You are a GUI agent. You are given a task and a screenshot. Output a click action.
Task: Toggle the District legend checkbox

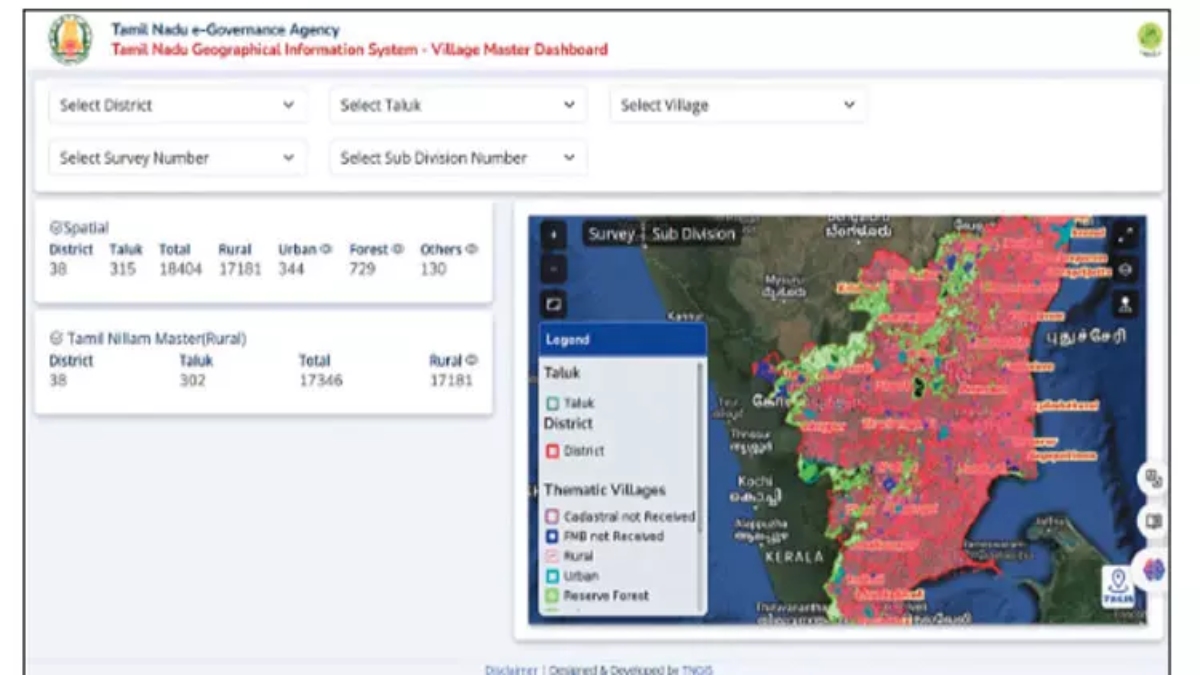552,452
